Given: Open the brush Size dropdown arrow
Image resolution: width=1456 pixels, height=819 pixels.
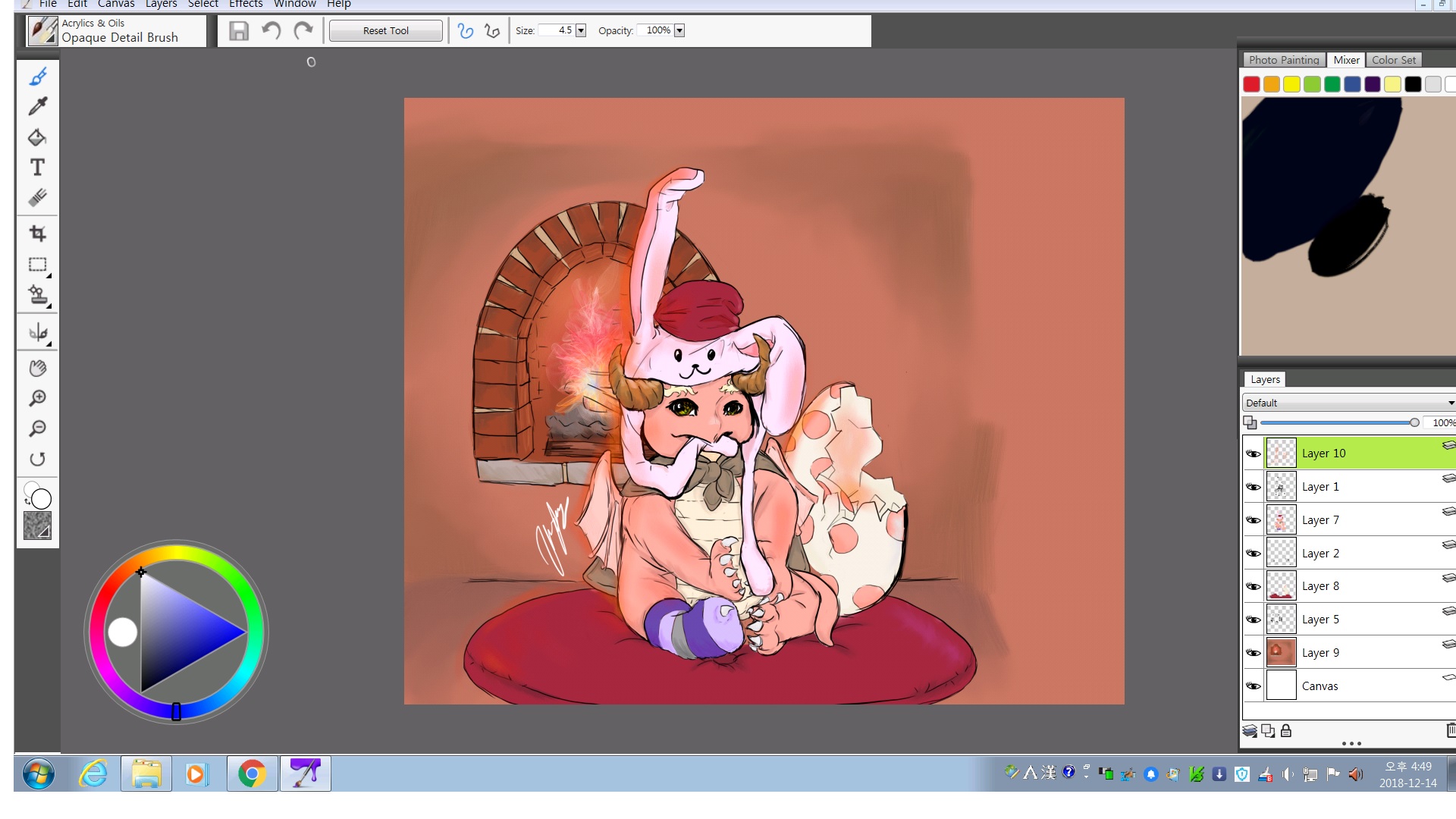Looking at the screenshot, I should click(x=581, y=30).
